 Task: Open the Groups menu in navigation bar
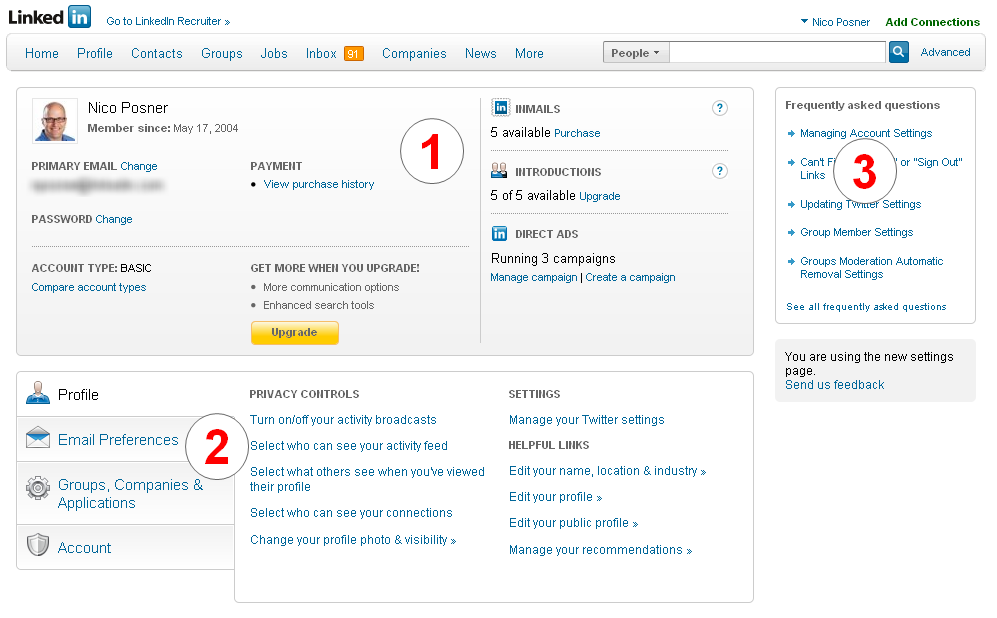pyautogui.click(x=222, y=53)
